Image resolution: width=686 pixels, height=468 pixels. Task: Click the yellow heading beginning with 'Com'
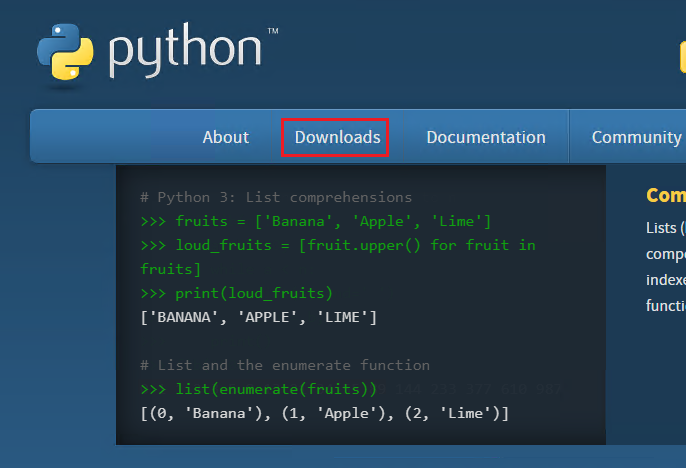coord(666,195)
